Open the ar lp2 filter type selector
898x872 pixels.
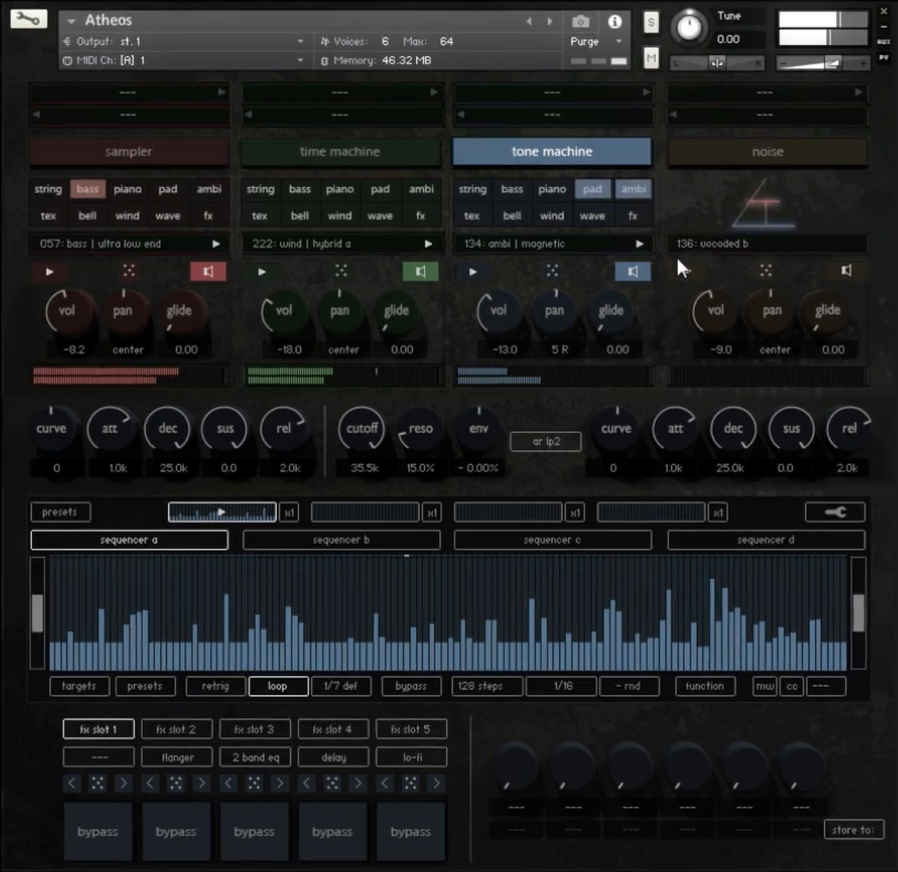pos(546,441)
